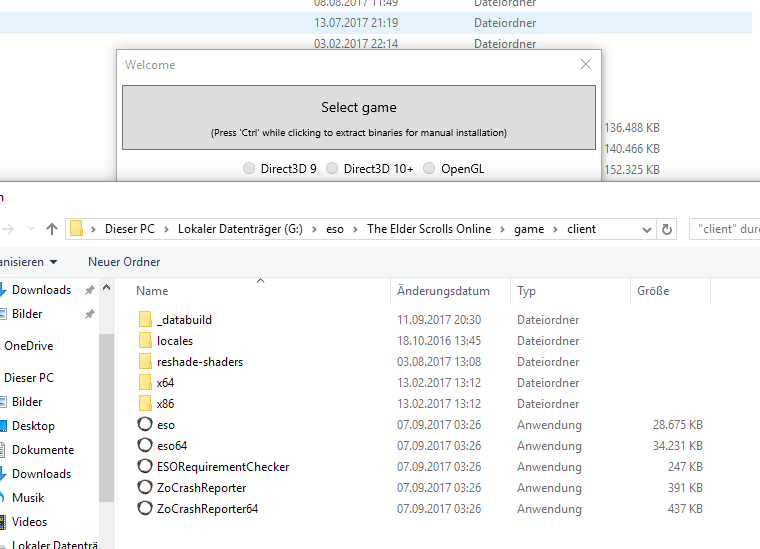Screen dimensions: 760x549
Task: Click the 437 KB size cell
Action: 685,509
